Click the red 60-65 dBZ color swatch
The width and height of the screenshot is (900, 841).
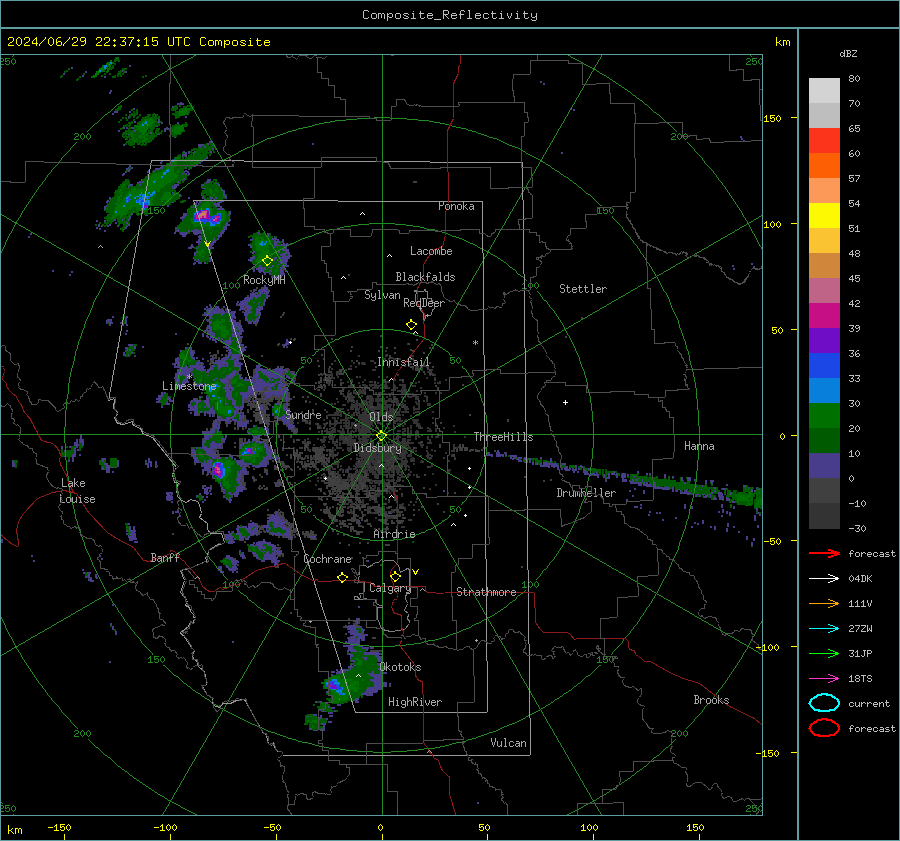(824, 141)
